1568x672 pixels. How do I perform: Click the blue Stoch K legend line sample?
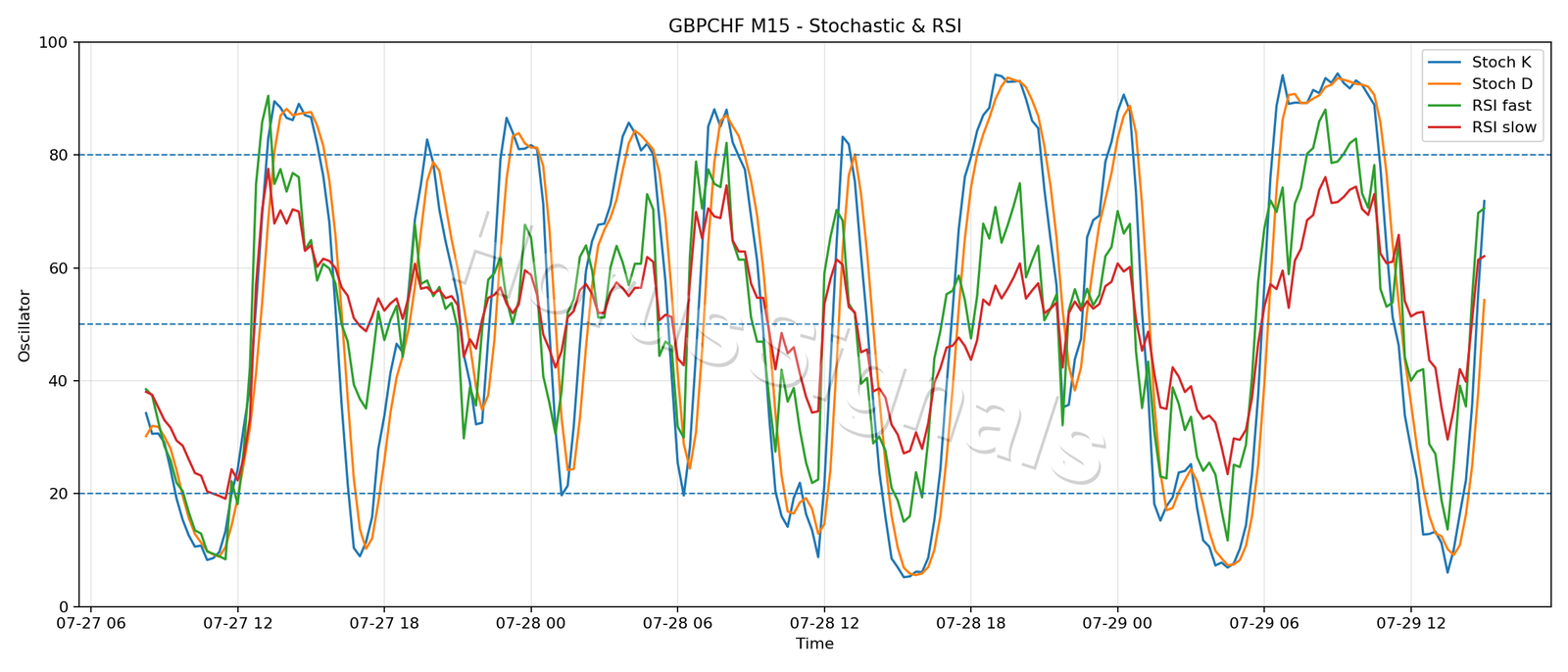1445,63
